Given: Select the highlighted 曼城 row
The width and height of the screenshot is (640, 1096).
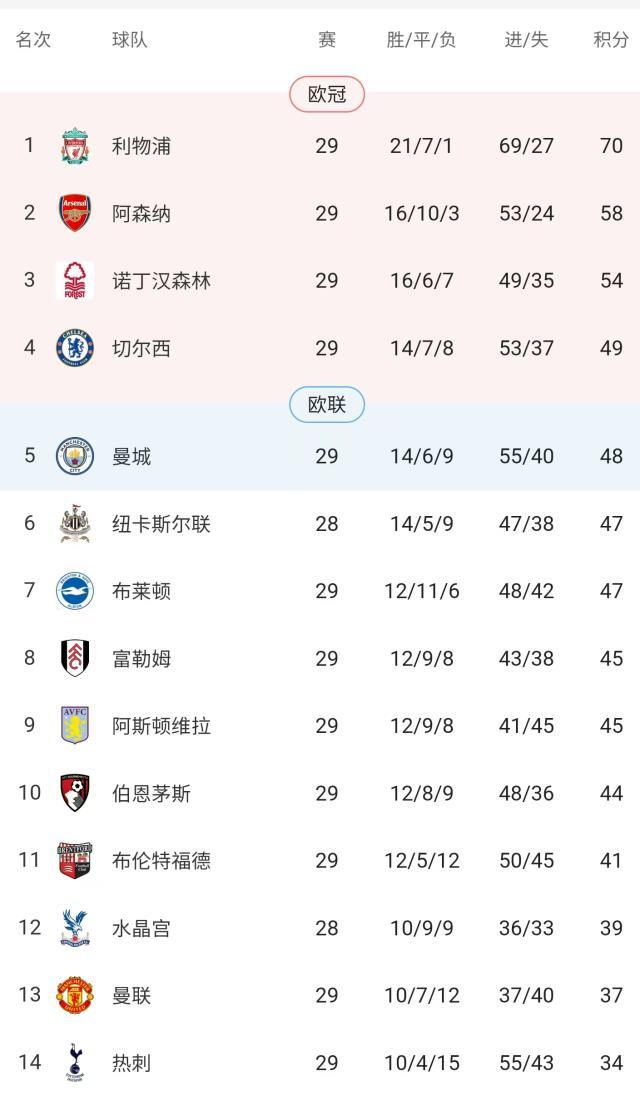Looking at the screenshot, I should click(x=320, y=454).
